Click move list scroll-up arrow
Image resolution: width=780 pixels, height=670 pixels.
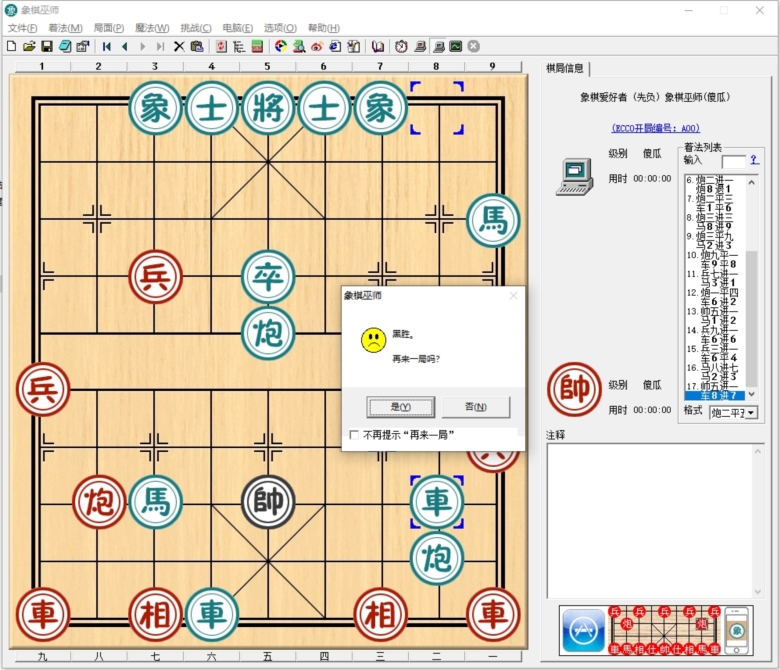point(752,183)
